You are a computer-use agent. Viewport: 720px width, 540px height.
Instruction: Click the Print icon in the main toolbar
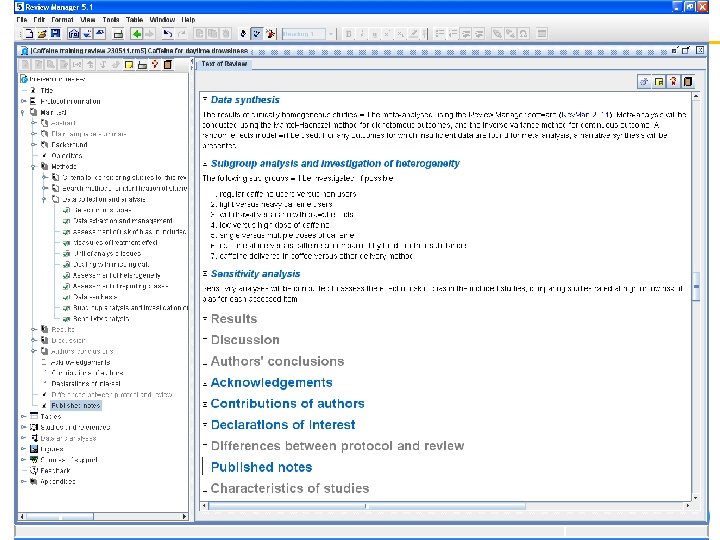click(118, 34)
